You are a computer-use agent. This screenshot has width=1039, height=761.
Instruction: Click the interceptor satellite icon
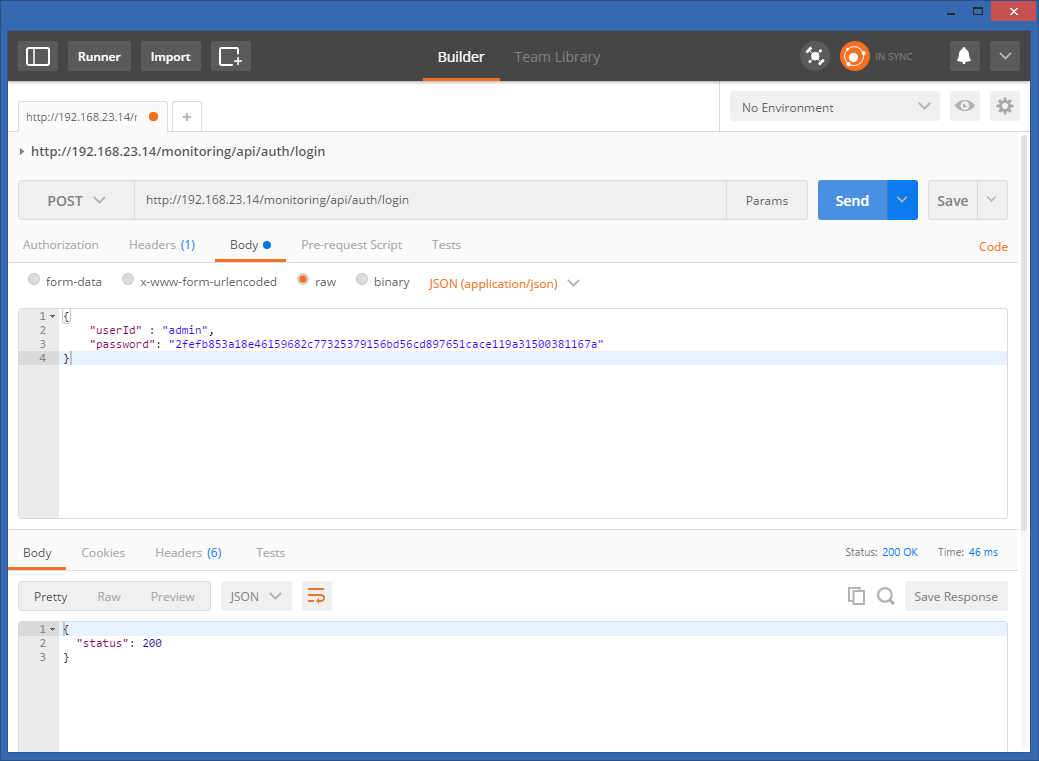click(815, 56)
